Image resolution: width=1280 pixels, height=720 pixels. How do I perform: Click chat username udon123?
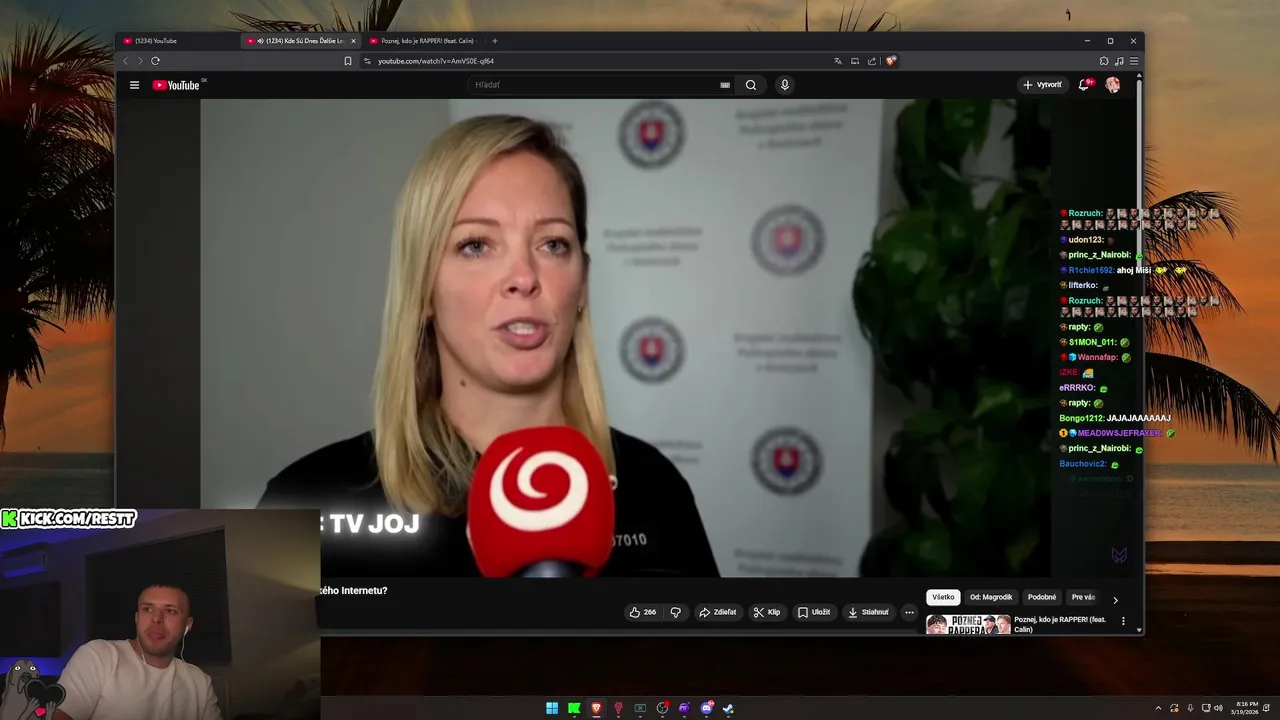[1086, 240]
